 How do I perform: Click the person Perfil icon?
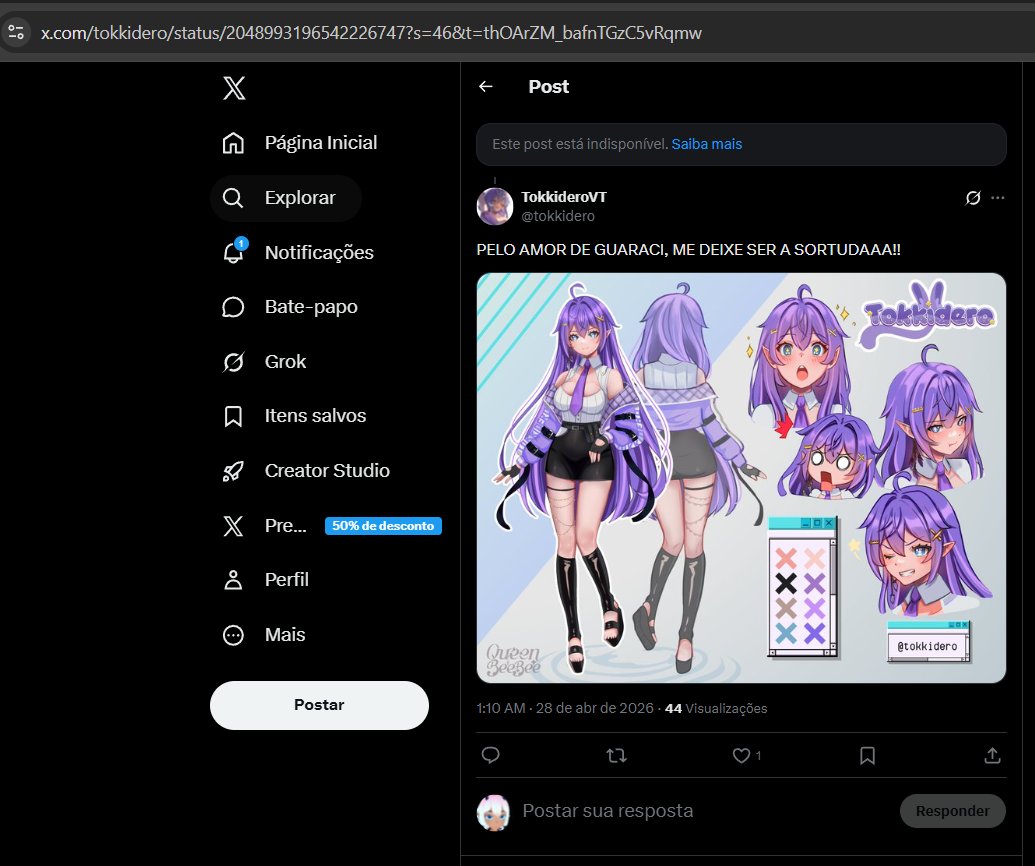[233, 580]
